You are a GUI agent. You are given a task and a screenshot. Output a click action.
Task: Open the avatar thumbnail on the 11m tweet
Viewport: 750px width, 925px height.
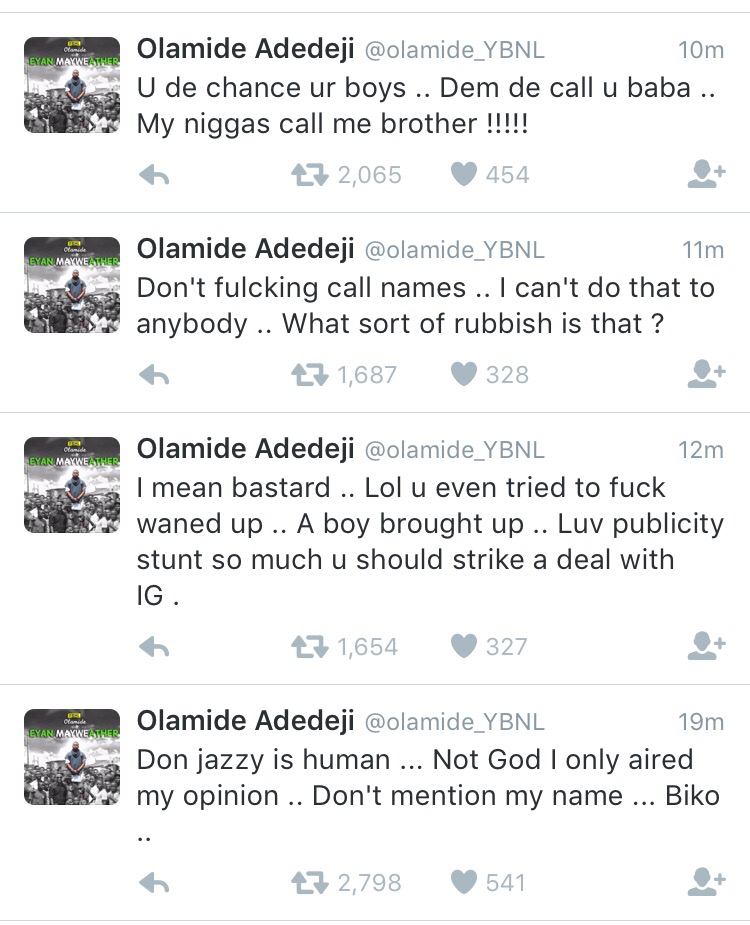[71, 285]
